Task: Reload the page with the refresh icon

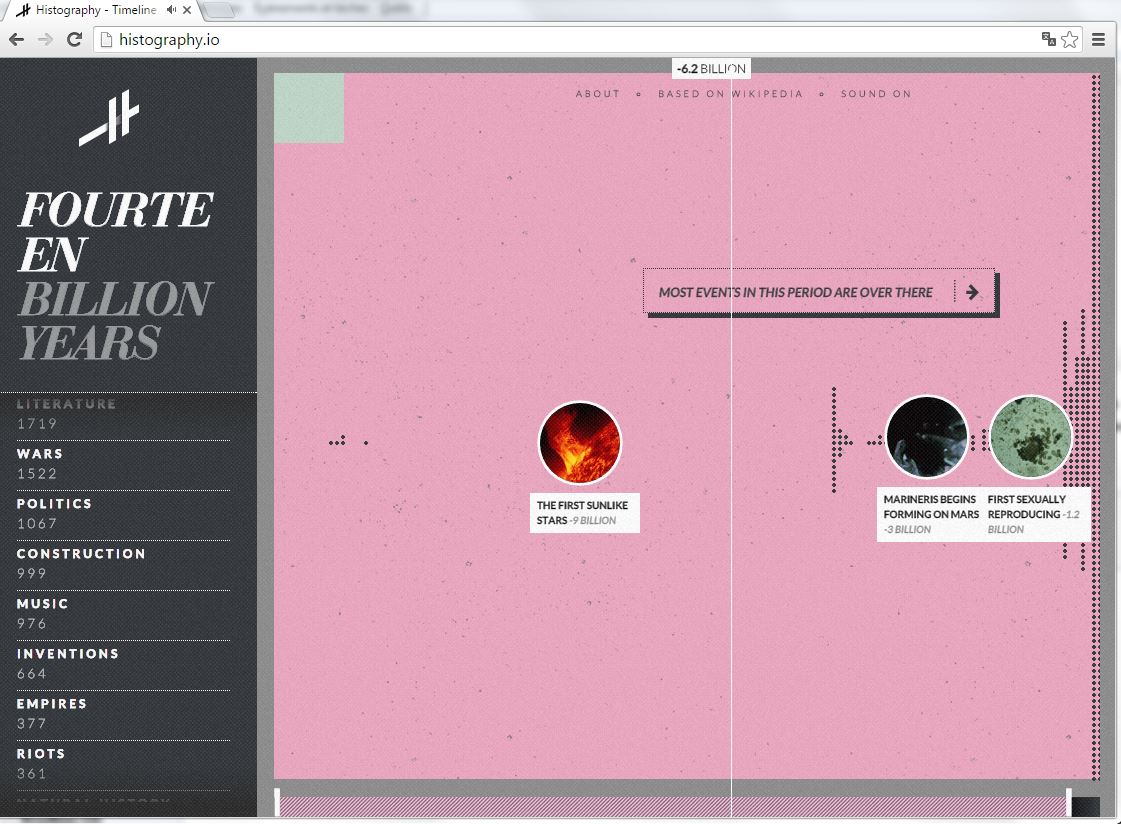Action: click(74, 40)
